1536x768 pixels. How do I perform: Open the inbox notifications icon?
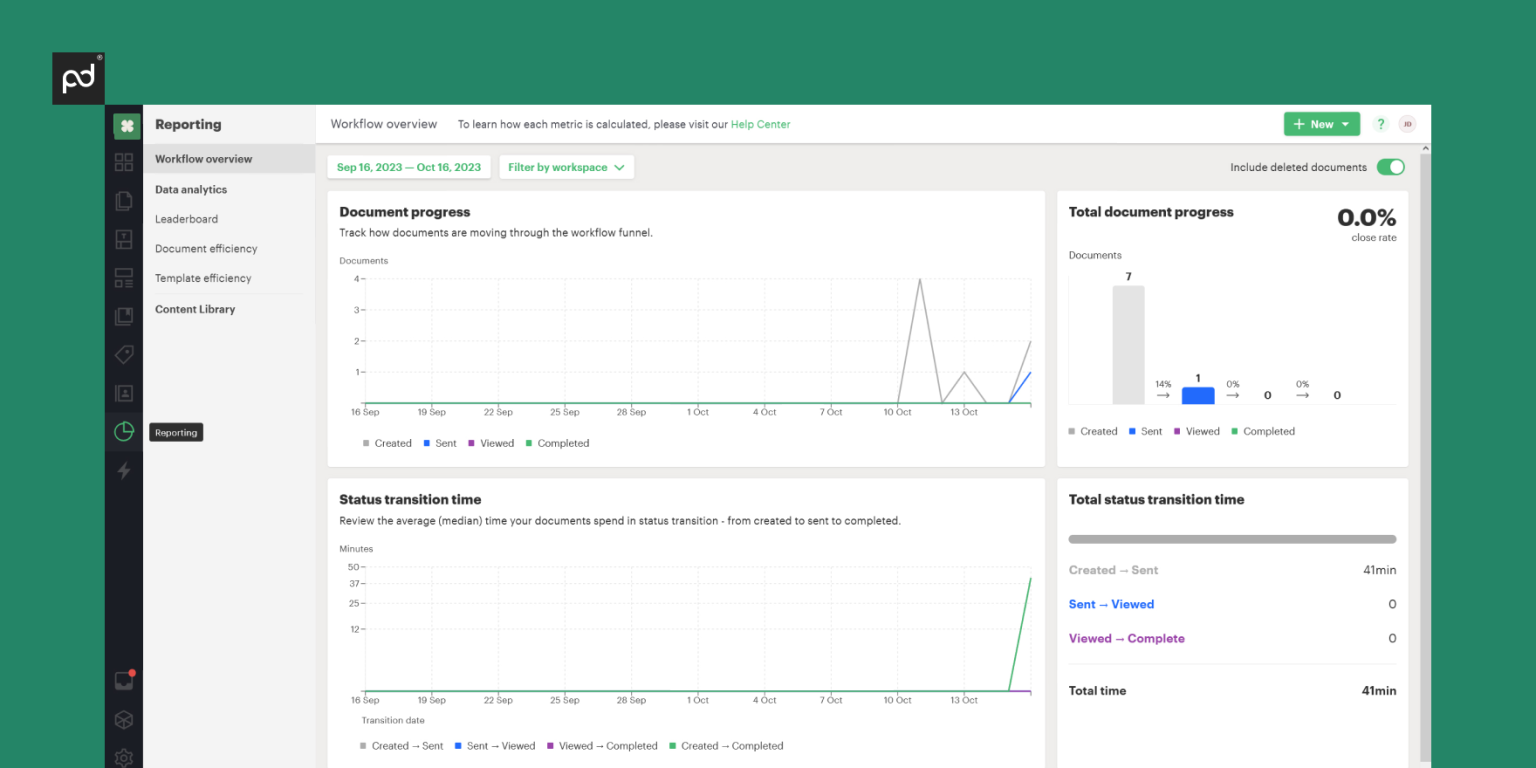coord(124,681)
